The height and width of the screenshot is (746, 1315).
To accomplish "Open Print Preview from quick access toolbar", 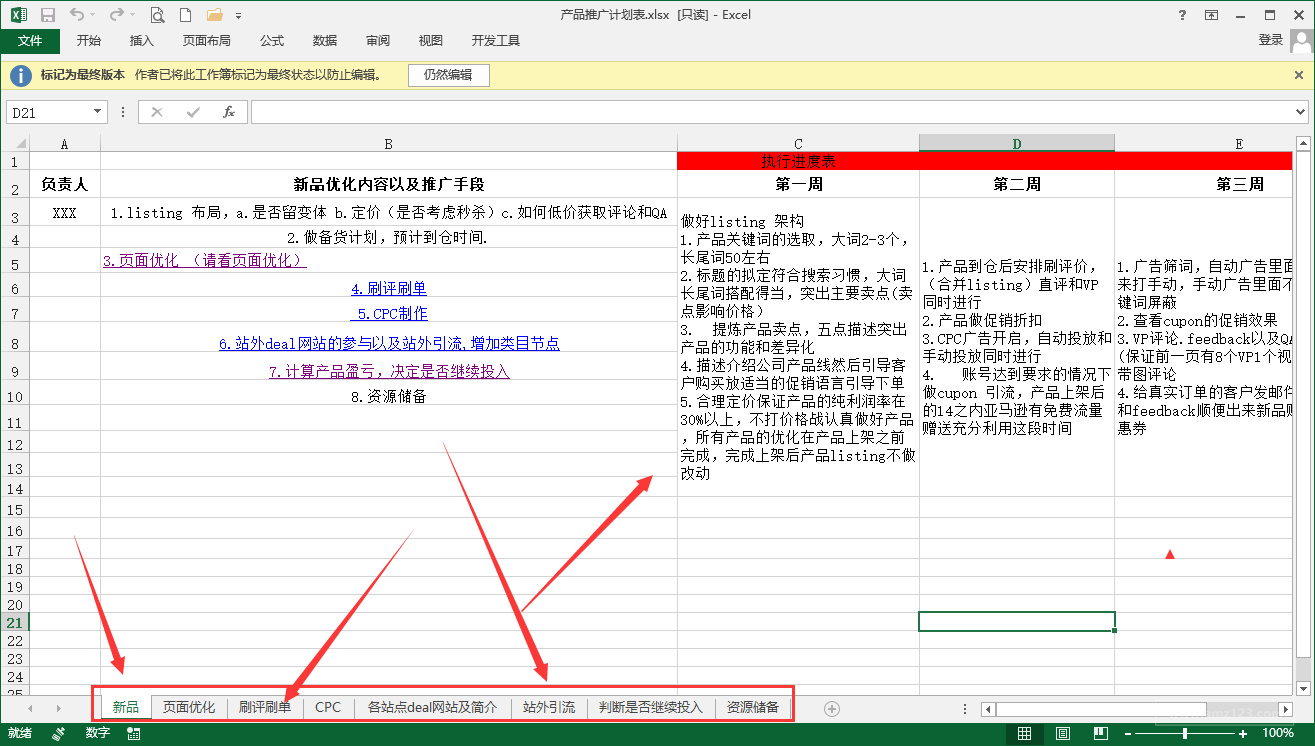I will tap(158, 15).
